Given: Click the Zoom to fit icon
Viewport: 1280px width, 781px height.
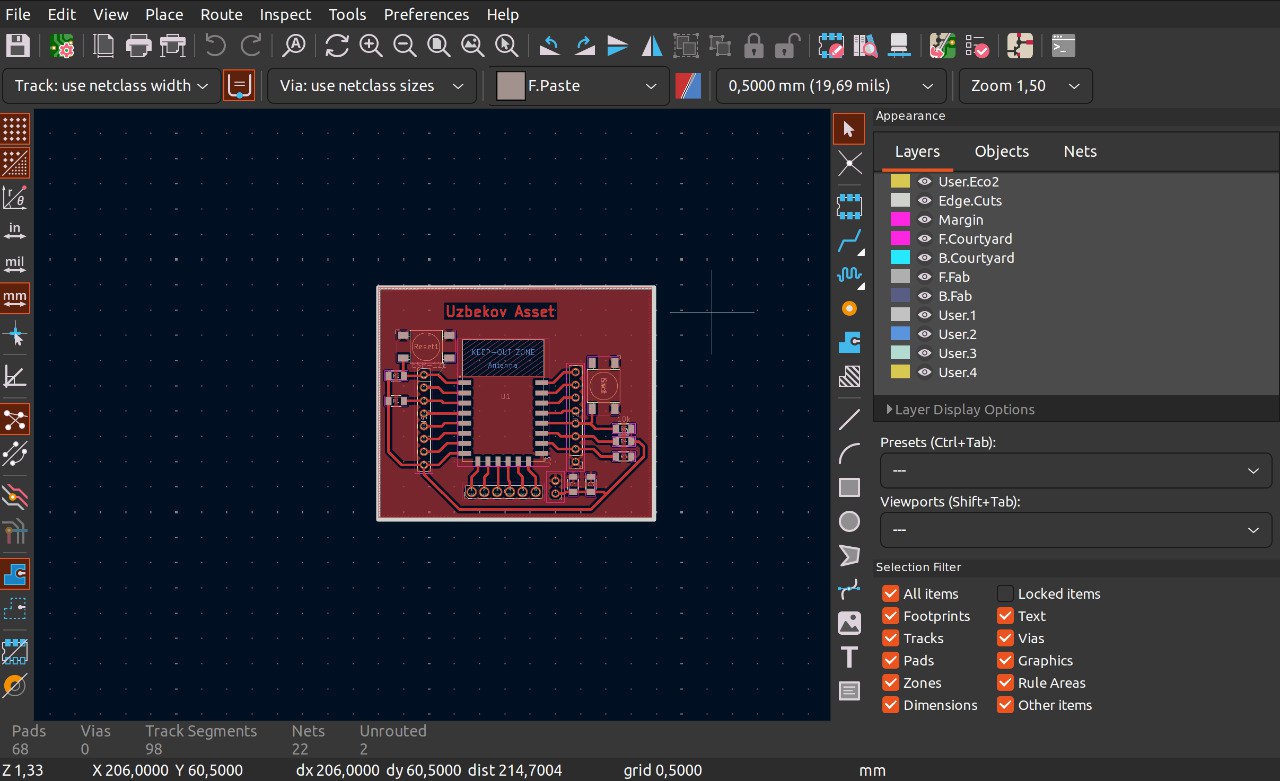Looking at the screenshot, I should 439,45.
